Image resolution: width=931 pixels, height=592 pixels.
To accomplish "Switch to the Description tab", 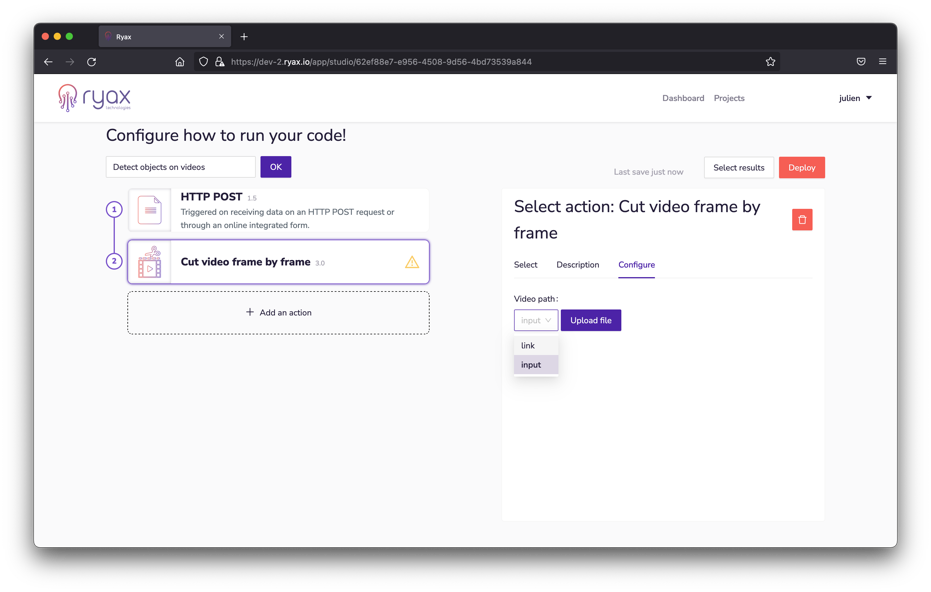I will (577, 265).
